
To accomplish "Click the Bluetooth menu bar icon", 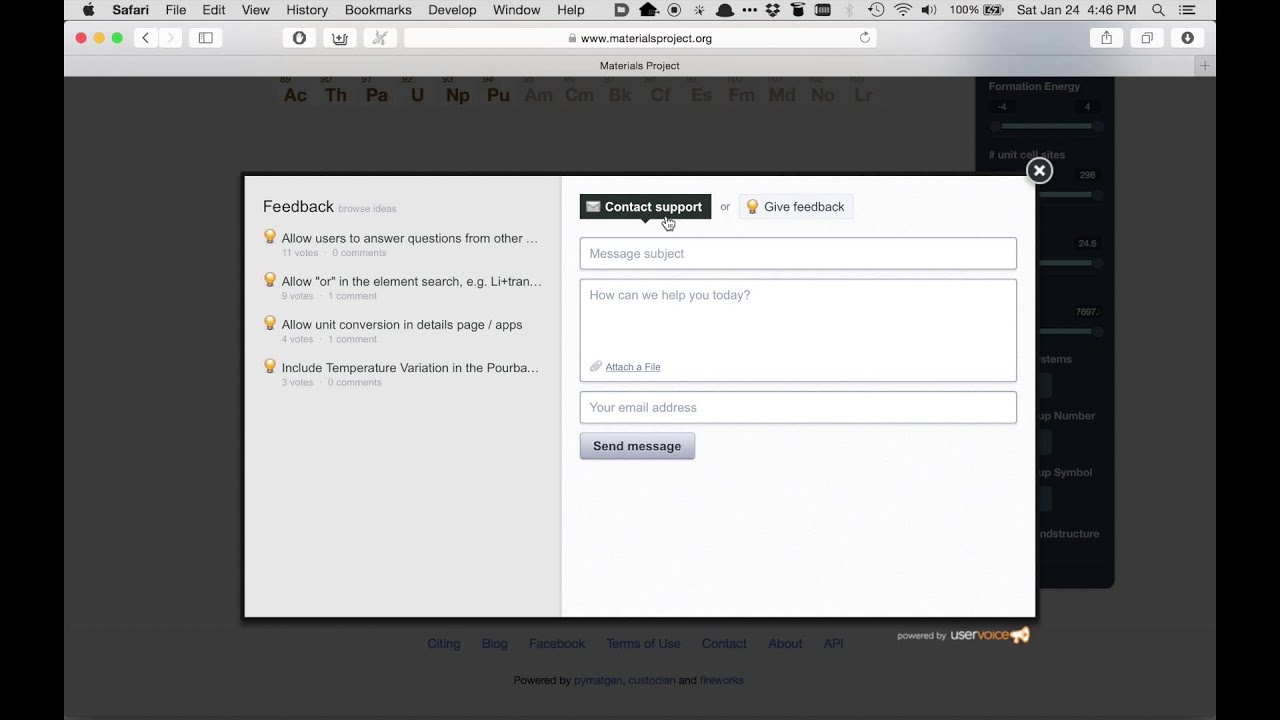I will (x=850, y=10).
